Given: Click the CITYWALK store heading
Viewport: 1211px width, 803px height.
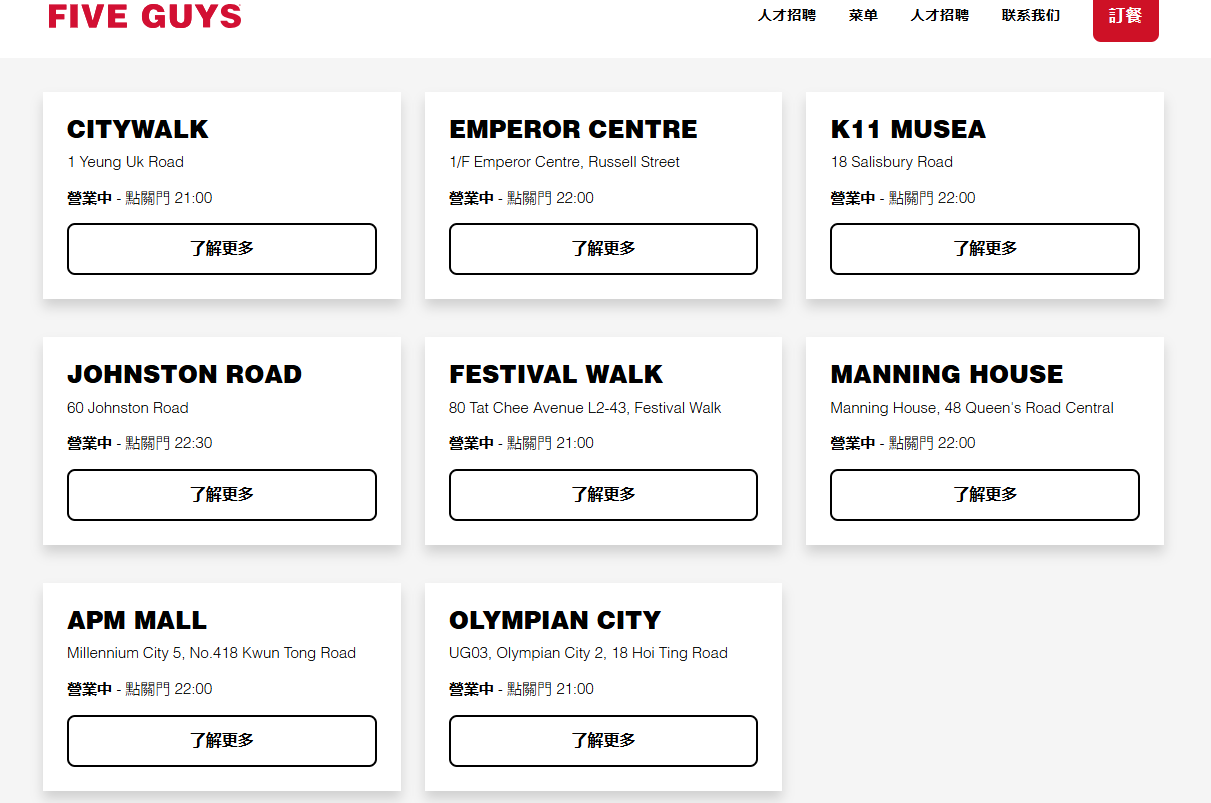Looking at the screenshot, I should pyautogui.click(x=138, y=130).
